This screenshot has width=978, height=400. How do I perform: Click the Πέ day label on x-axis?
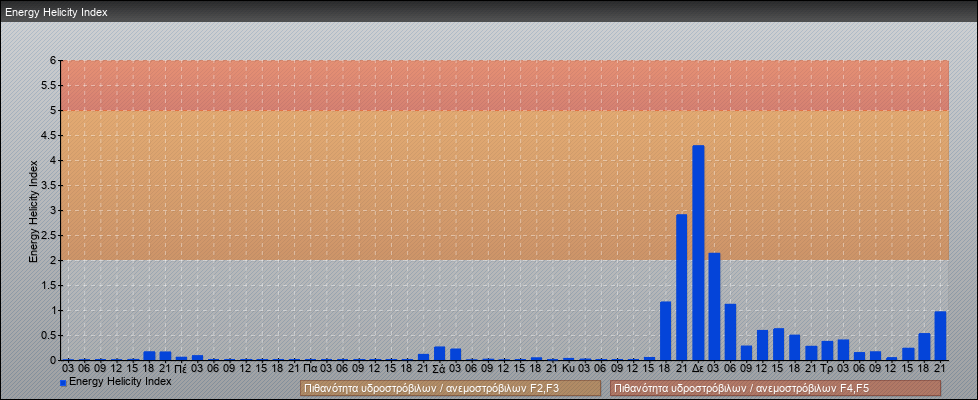pyautogui.click(x=182, y=369)
